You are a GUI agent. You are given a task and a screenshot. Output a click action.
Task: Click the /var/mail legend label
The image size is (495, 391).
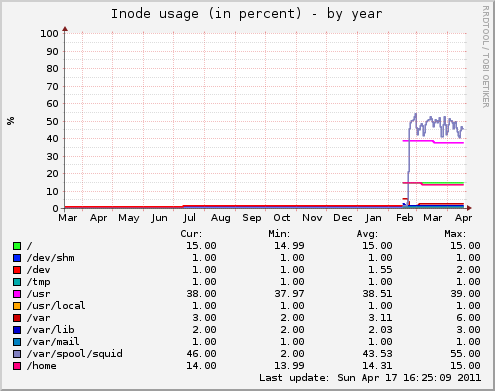click(53, 342)
